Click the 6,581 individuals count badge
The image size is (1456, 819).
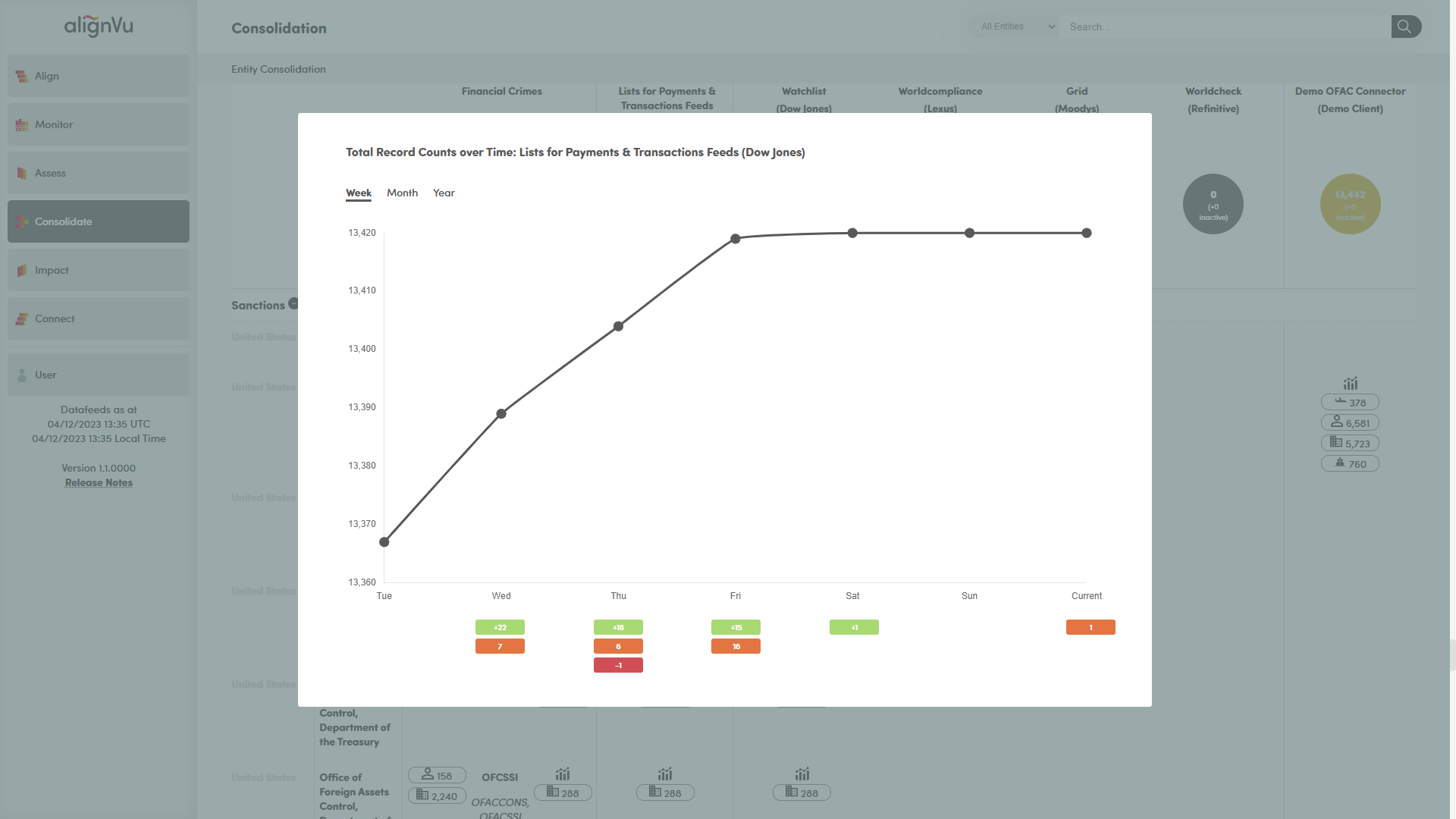(1350, 422)
